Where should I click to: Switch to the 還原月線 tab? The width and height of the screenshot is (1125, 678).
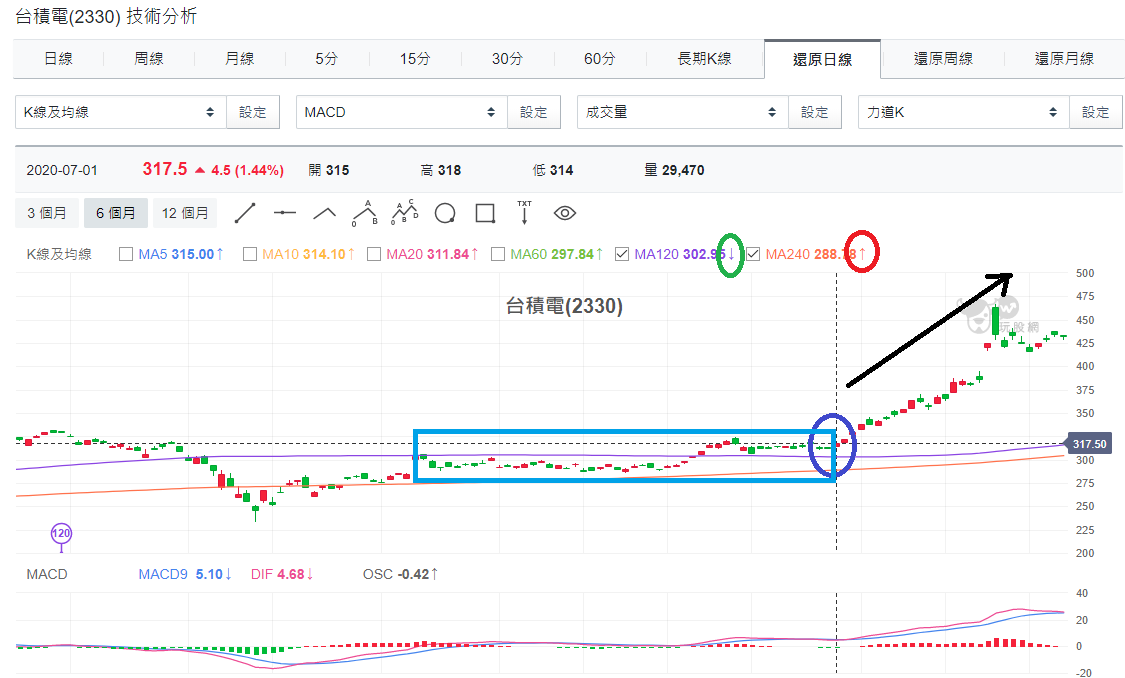click(1064, 59)
